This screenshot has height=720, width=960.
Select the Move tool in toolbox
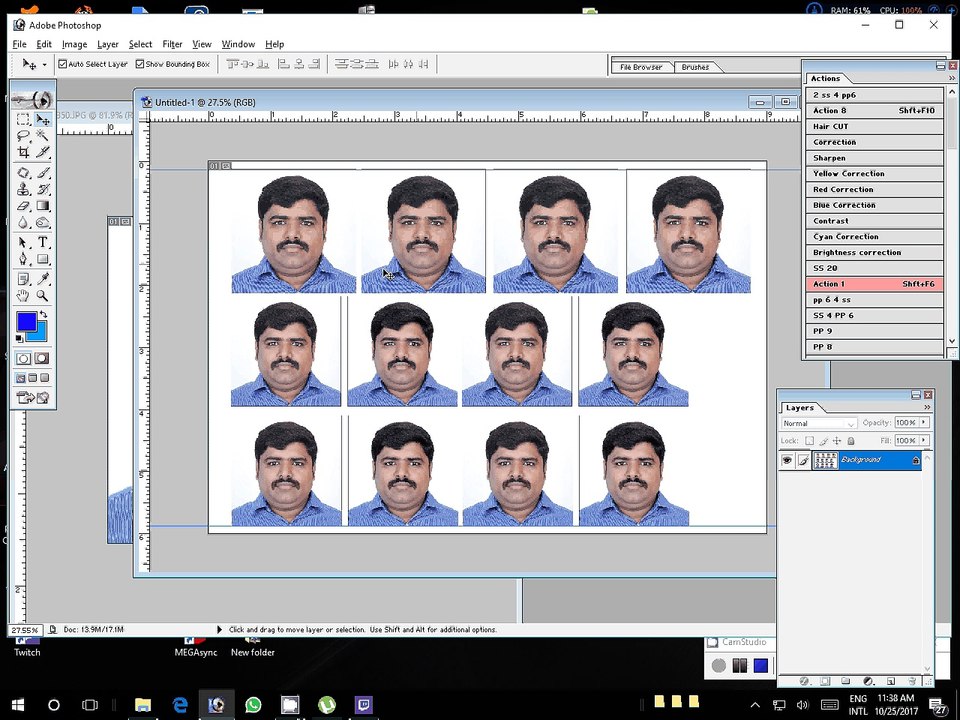(x=42, y=119)
